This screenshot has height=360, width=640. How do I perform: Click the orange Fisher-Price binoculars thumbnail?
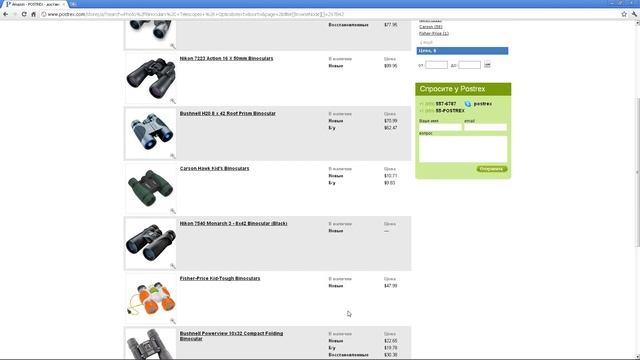pos(151,298)
